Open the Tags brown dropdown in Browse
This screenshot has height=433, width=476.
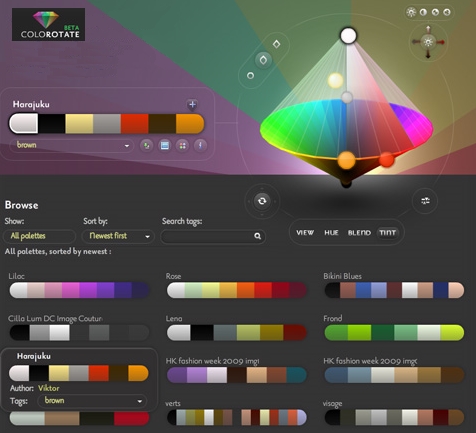coord(92,401)
